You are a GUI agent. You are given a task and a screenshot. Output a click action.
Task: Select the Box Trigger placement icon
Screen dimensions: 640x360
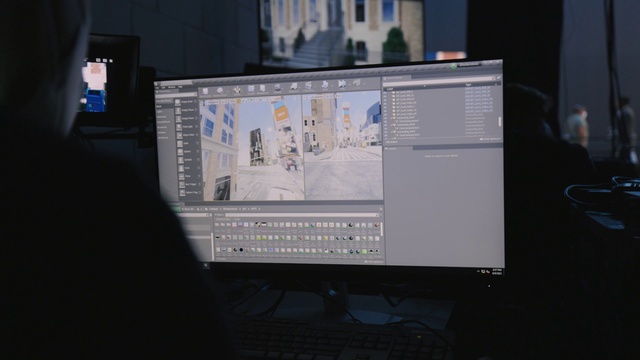point(182,184)
